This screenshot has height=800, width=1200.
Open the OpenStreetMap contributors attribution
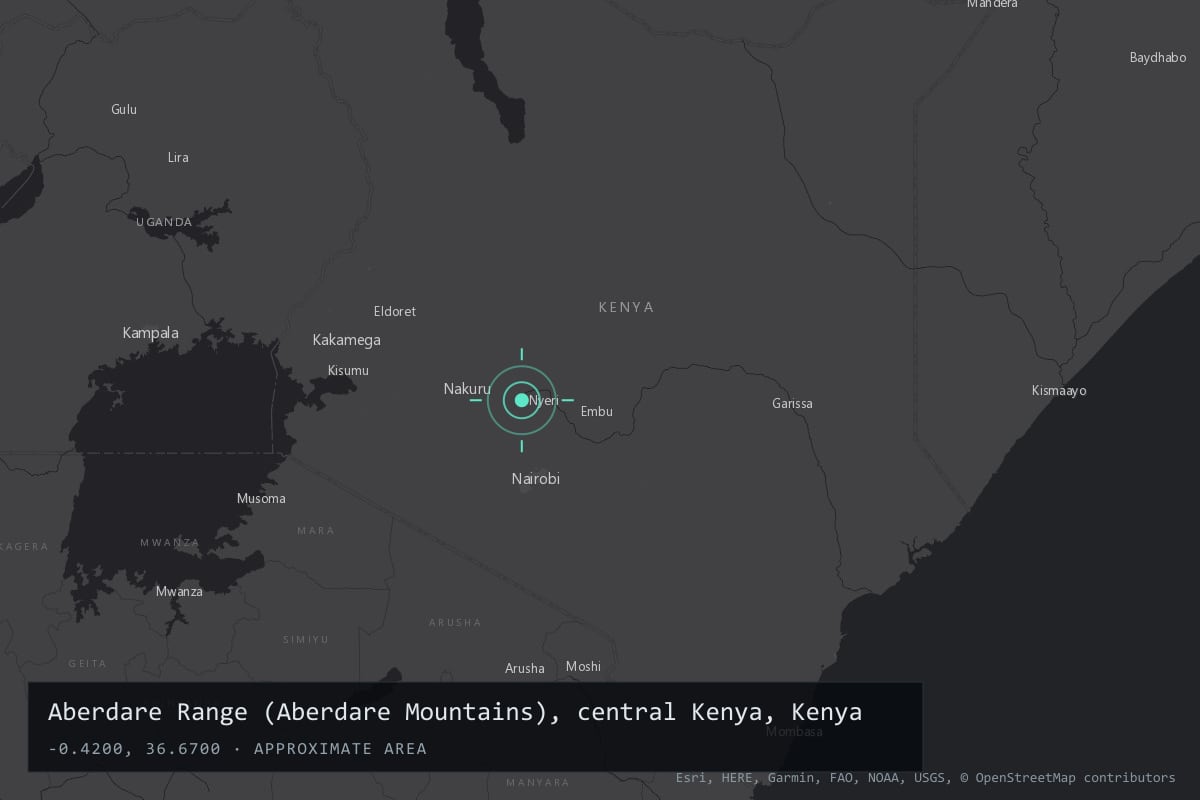[1068, 777]
